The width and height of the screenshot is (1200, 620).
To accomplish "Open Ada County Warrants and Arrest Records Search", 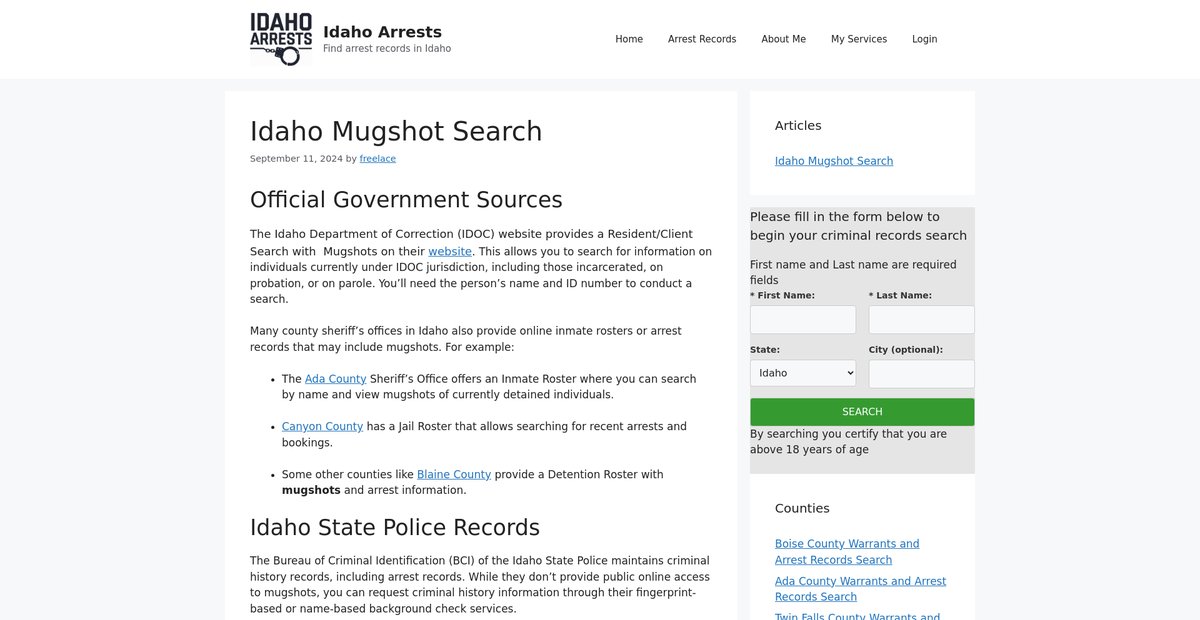I will coord(860,589).
